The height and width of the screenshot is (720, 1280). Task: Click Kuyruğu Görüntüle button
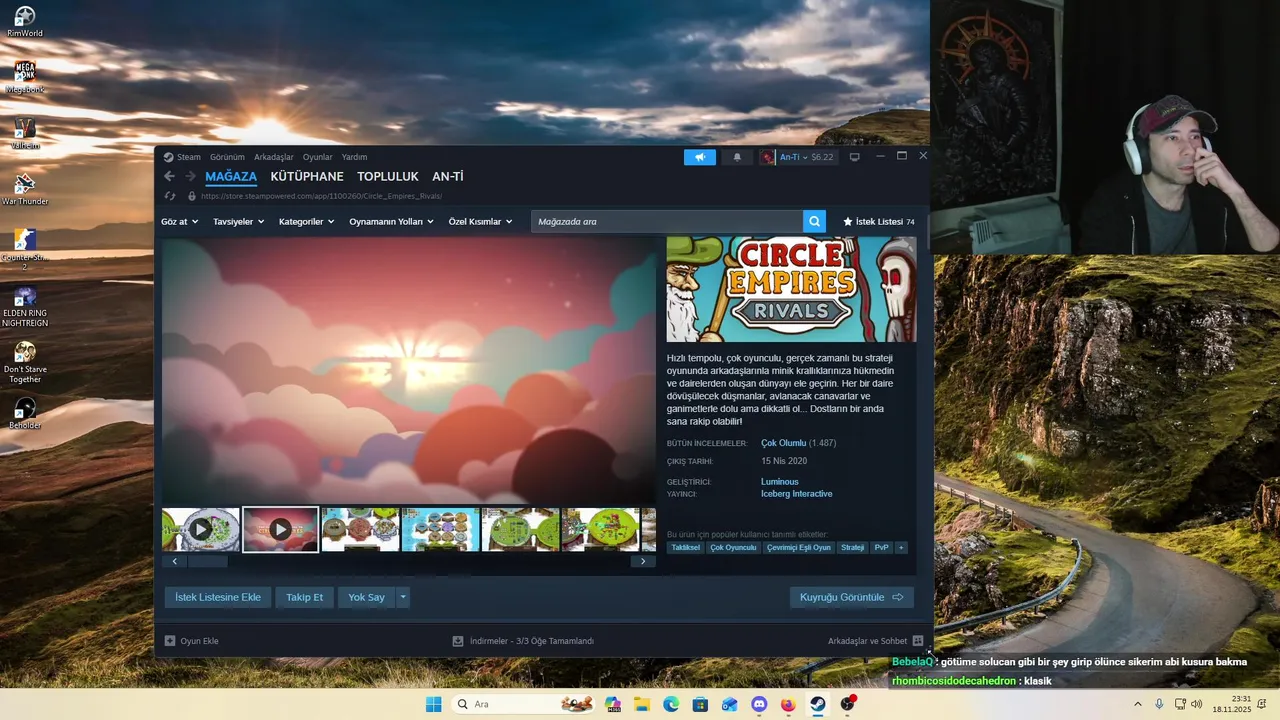point(851,597)
